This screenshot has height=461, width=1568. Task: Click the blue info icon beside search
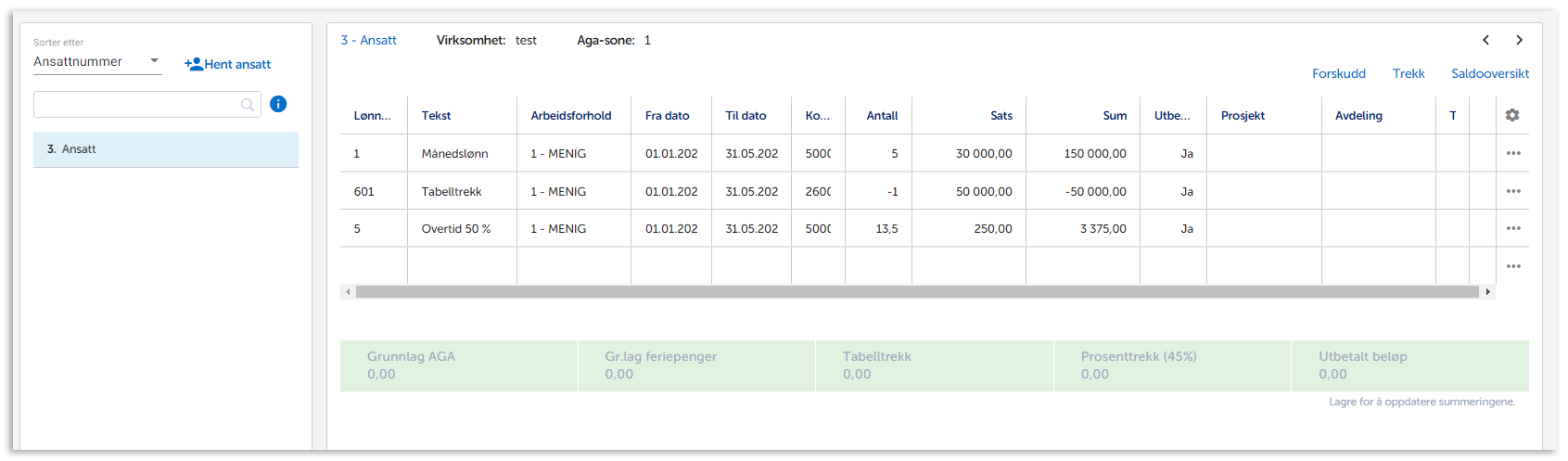tap(278, 104)
